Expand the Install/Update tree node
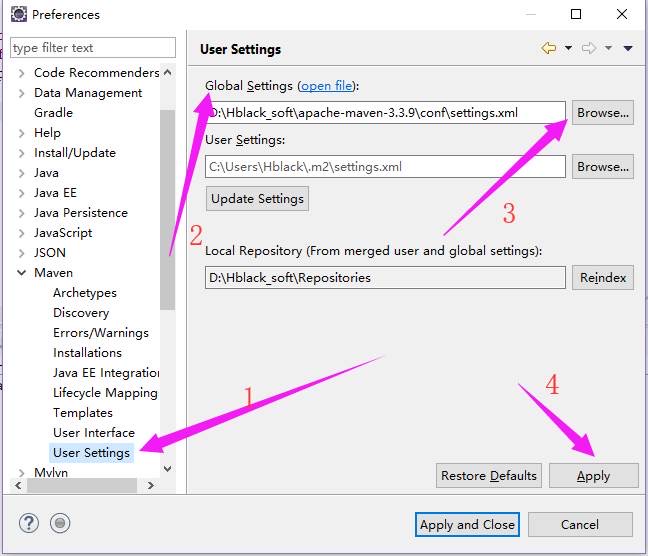The image size is (648, 556). [22, 153]
